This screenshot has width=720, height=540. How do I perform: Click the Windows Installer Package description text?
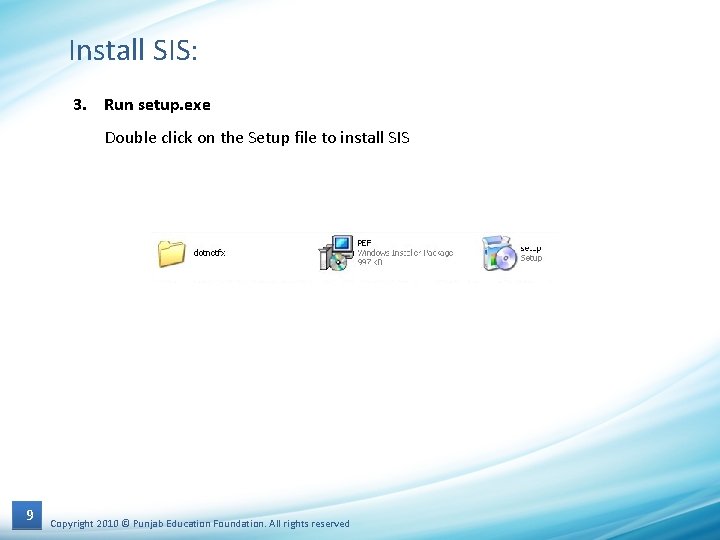click(405, 253)
